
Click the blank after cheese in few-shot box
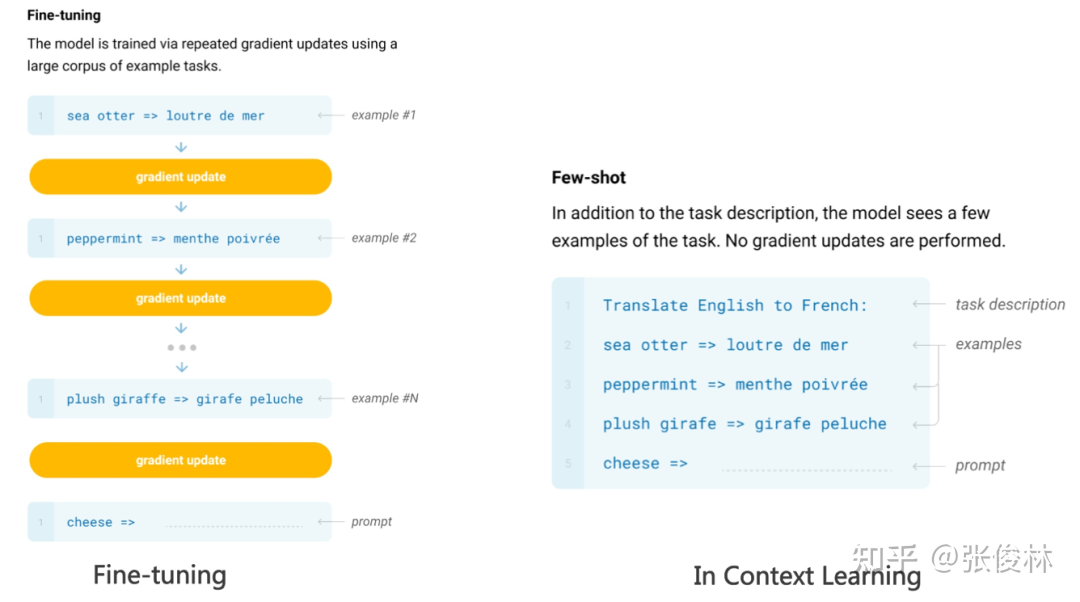(805, 466)
